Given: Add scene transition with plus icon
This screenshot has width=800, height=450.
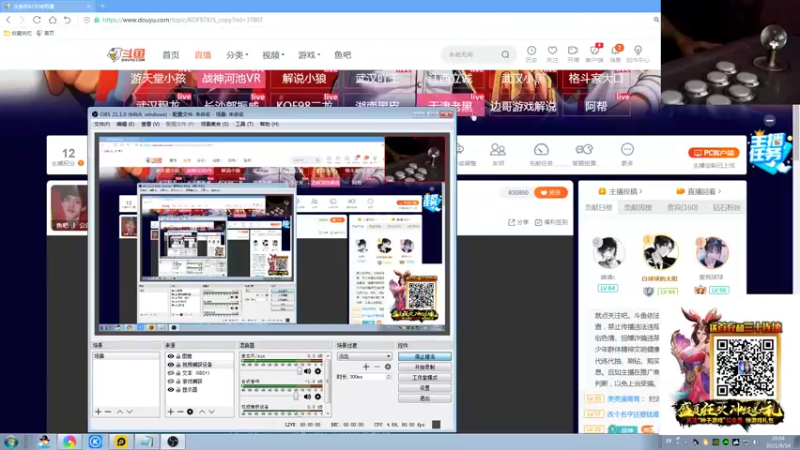Looking at the screenshot, I should [x=366, y=366].
